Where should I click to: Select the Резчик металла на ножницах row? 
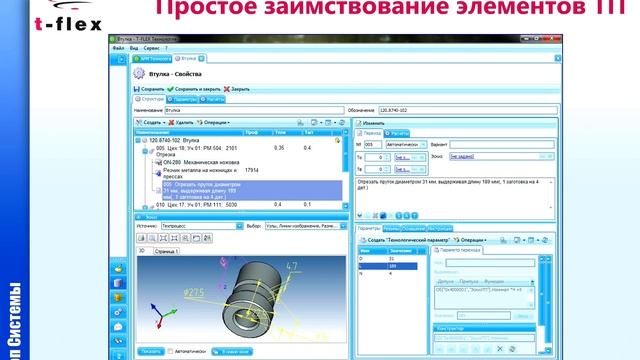200,173
